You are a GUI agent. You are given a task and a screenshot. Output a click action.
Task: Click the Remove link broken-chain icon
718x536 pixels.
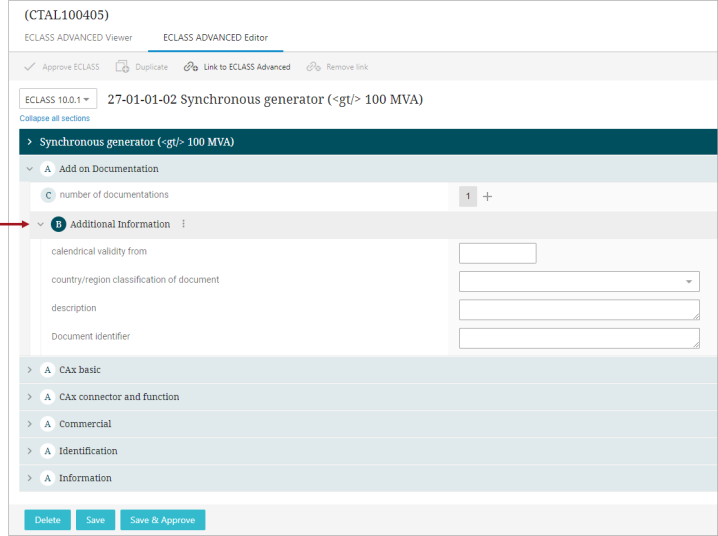[313, 67]
